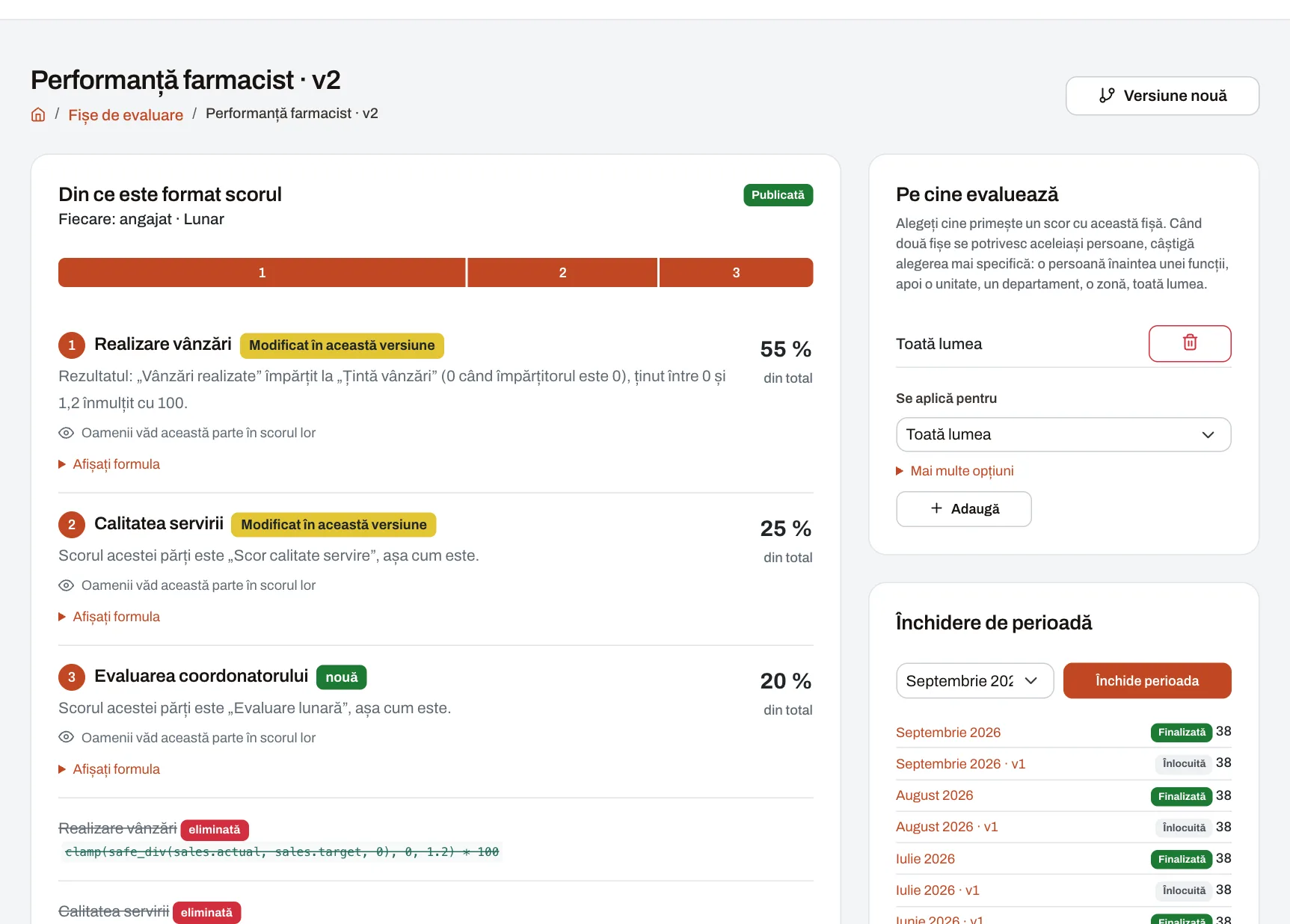Click the 20 % weight value
The image size is (1290, 924).
tap(786, 681)
